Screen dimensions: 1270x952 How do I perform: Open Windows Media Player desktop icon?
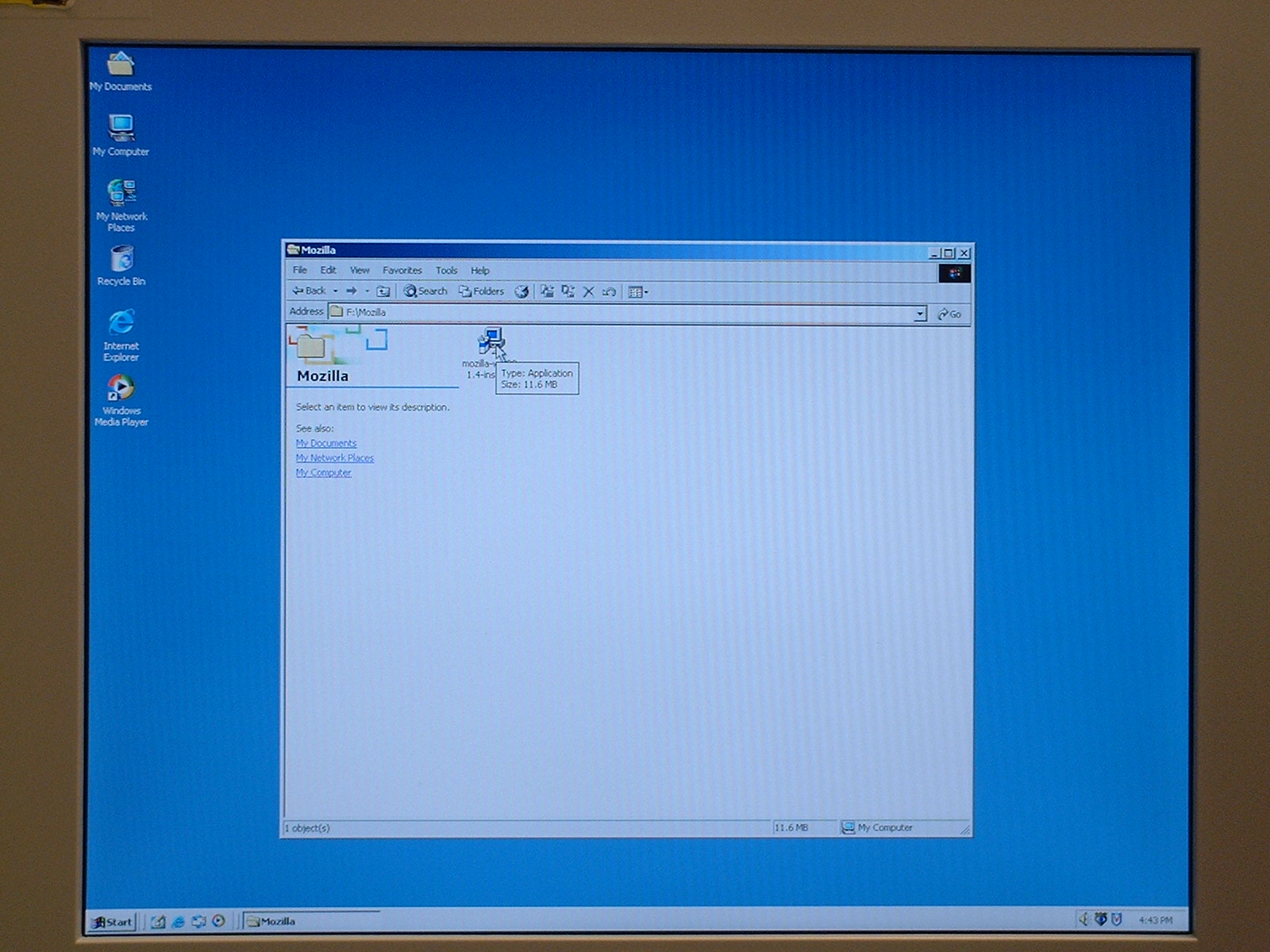pyautogui.click(x=121, y=389)
